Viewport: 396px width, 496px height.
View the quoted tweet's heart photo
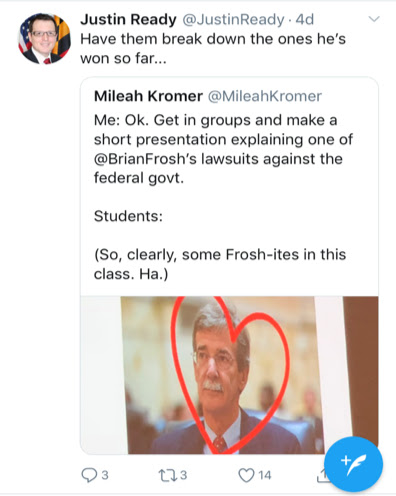point(229,375)
